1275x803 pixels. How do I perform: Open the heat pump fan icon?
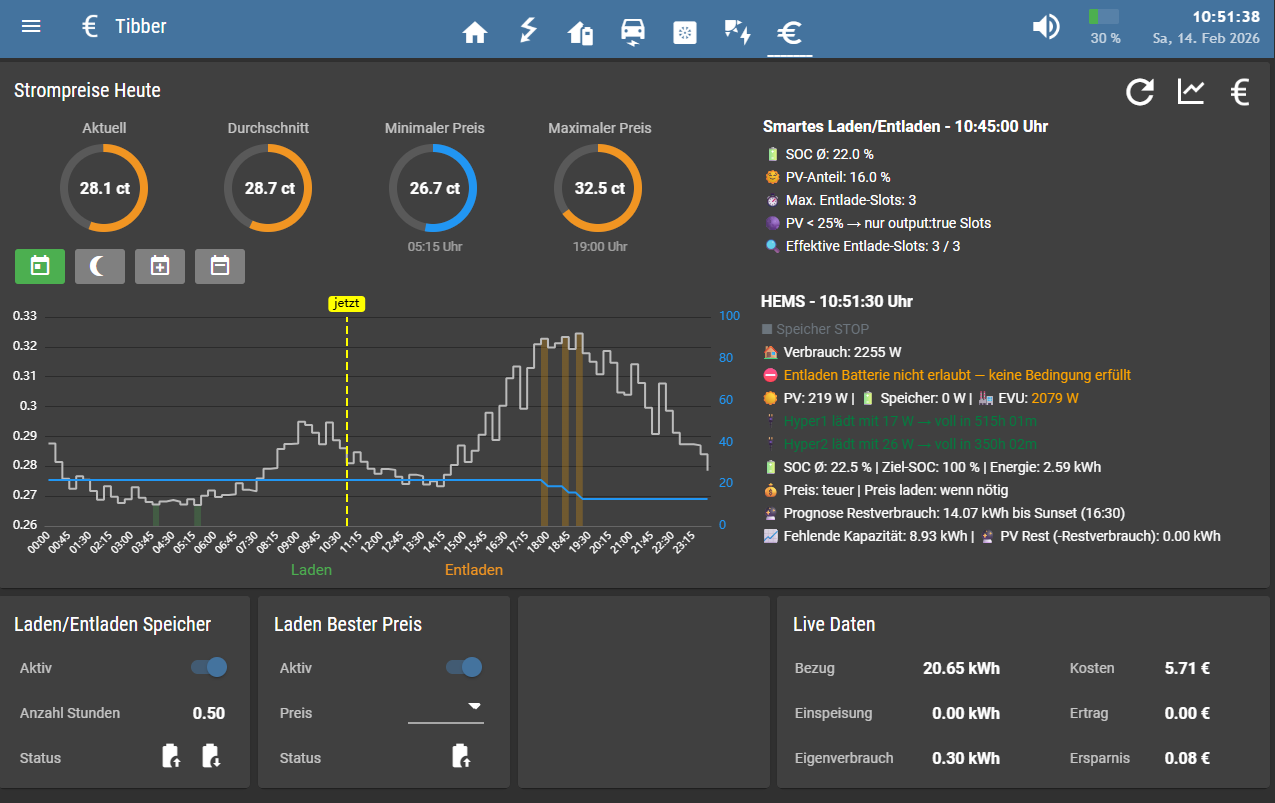tap(684, 33)
